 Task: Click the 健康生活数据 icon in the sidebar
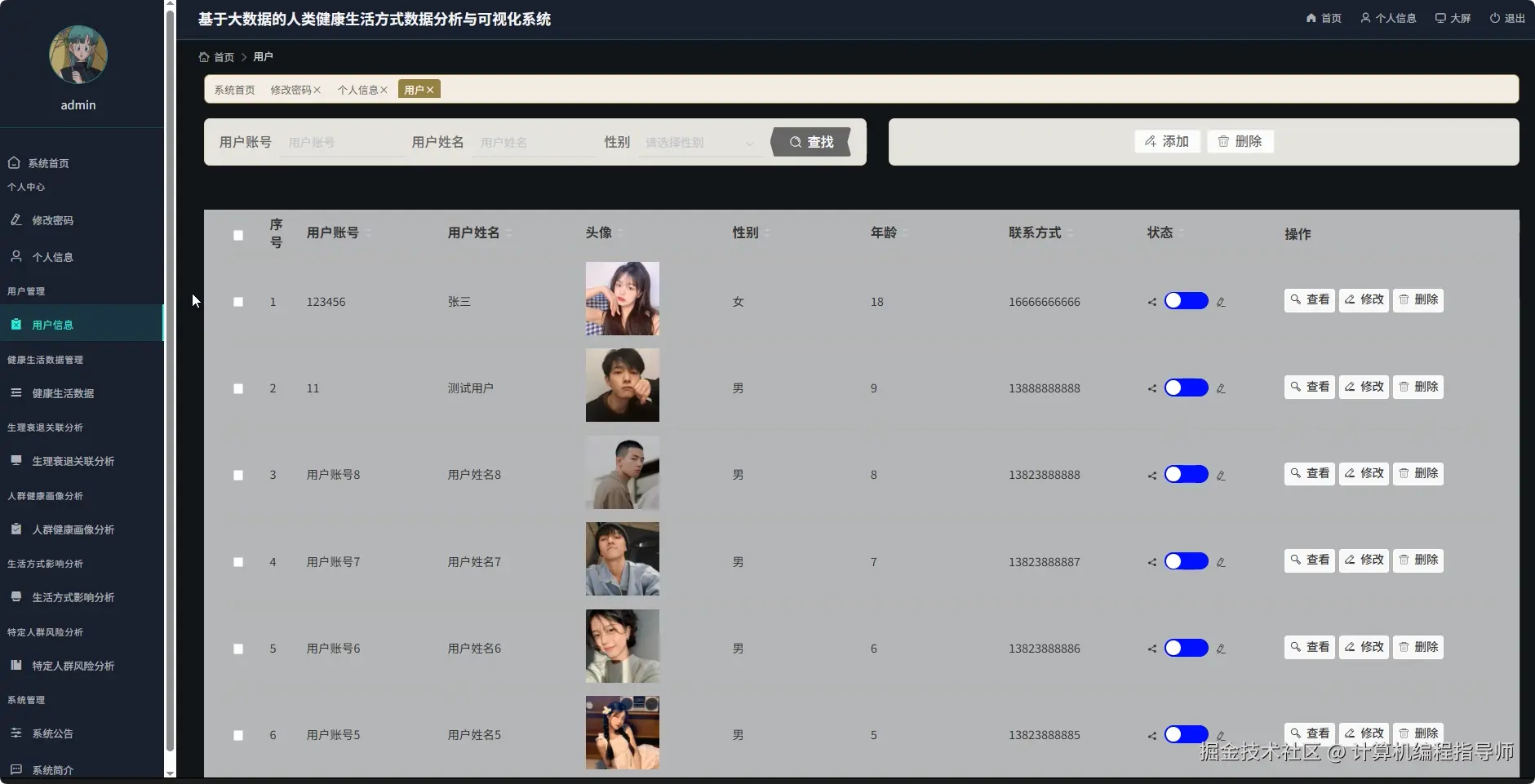click(16, 393)
